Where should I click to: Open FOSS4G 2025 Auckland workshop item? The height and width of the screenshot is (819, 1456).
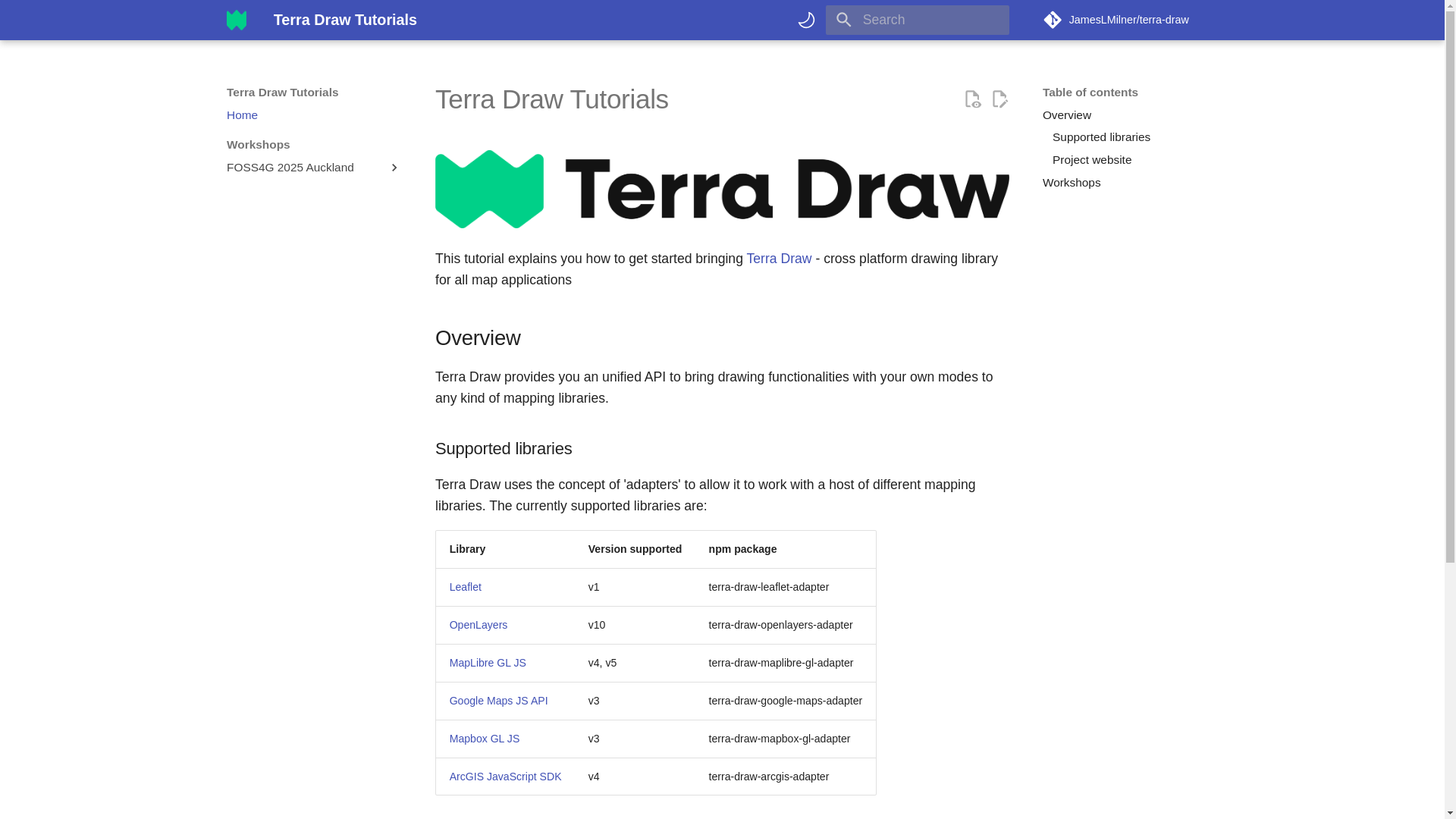tap(290, 168)
